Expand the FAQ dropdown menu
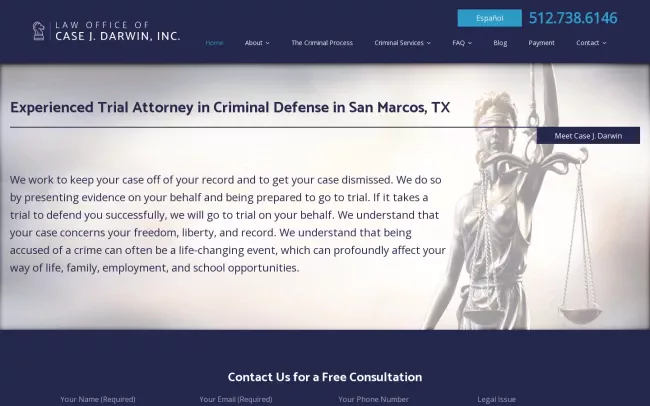This screenshot has height=406, width=650. [x=462, y=43]
